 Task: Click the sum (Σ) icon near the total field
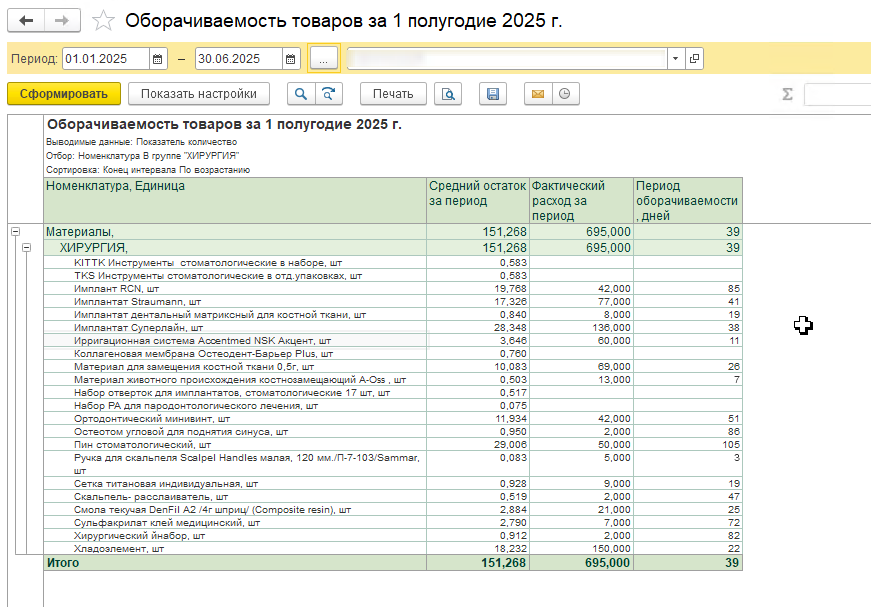[788, 94]
